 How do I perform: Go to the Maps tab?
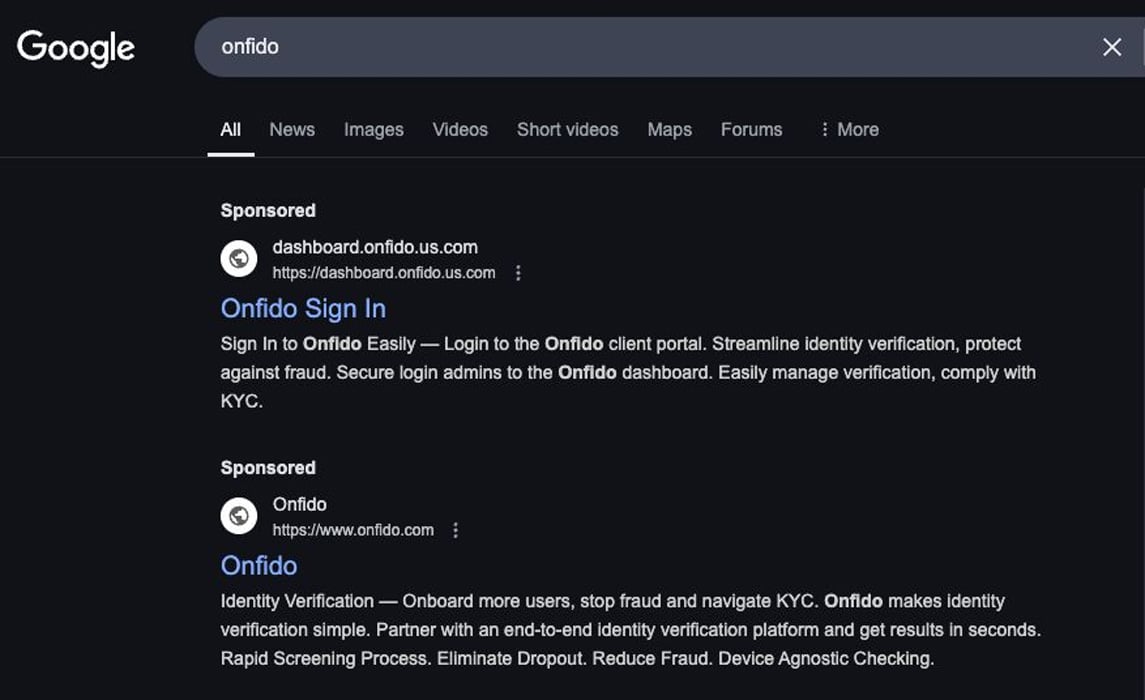pyautogui.click(x=669, y=129)
